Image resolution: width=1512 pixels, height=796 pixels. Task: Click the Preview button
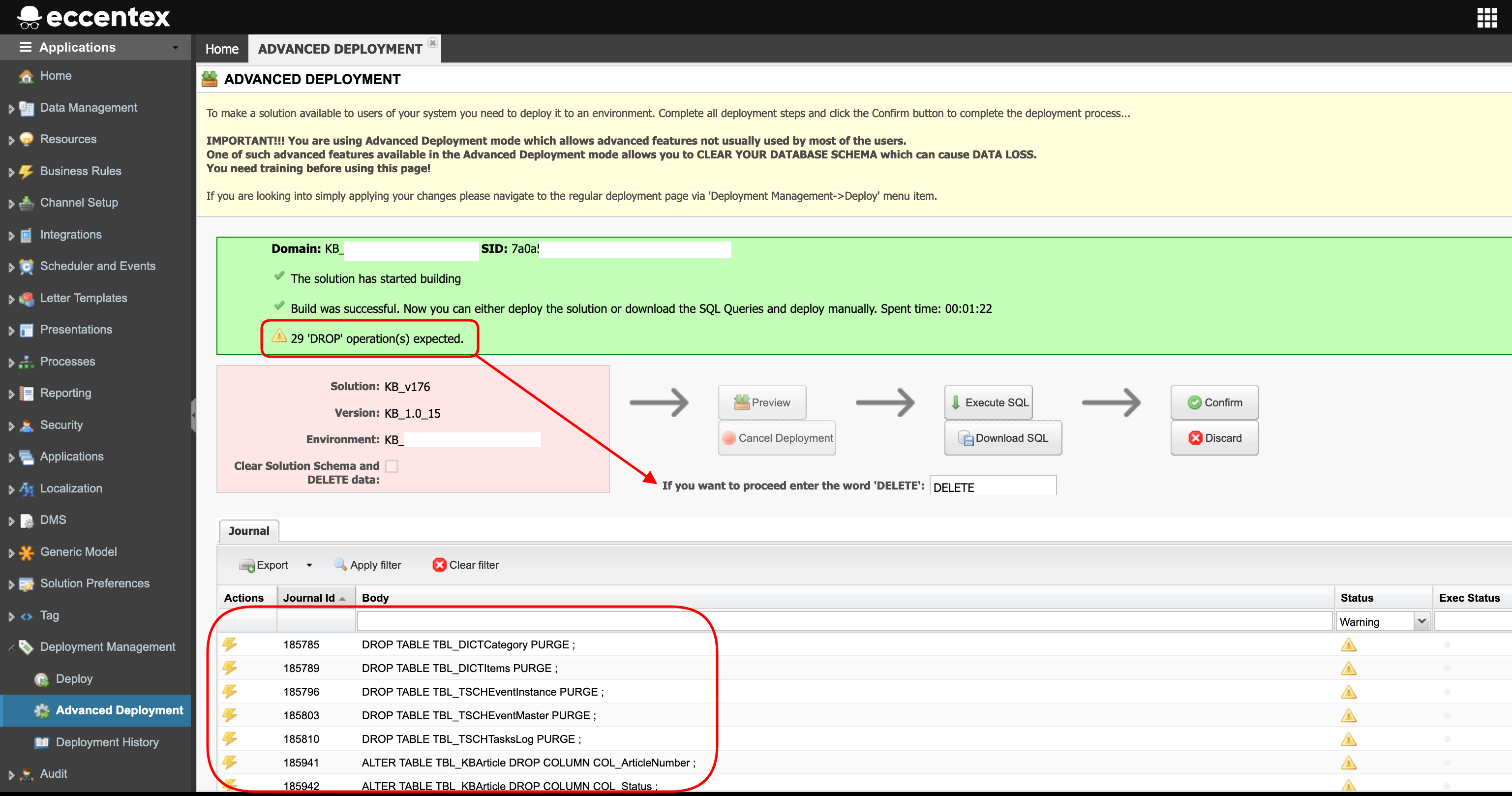click(x=762, y=403)
